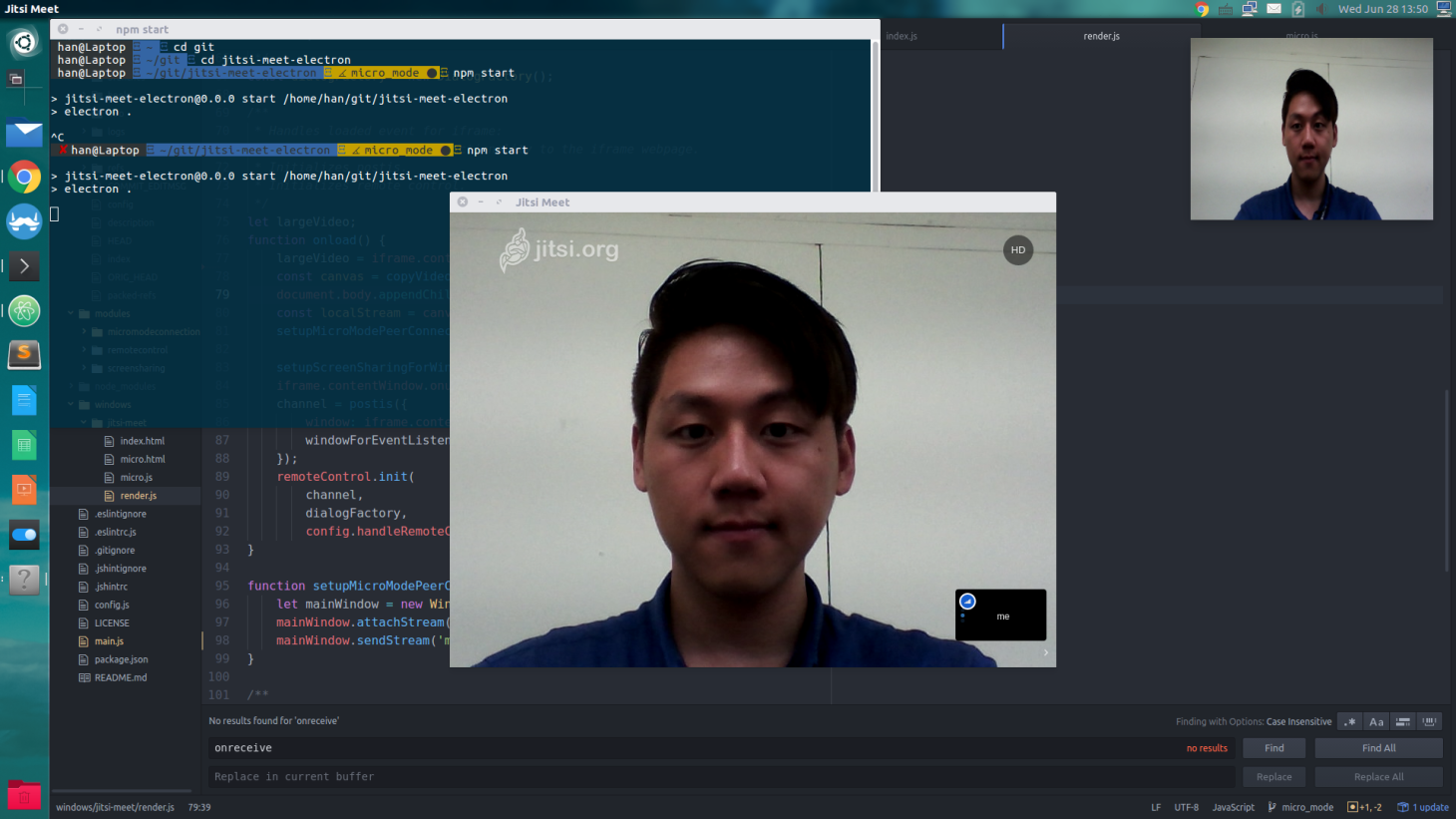Focus the Atom editor dock icon

coord(24,311)
